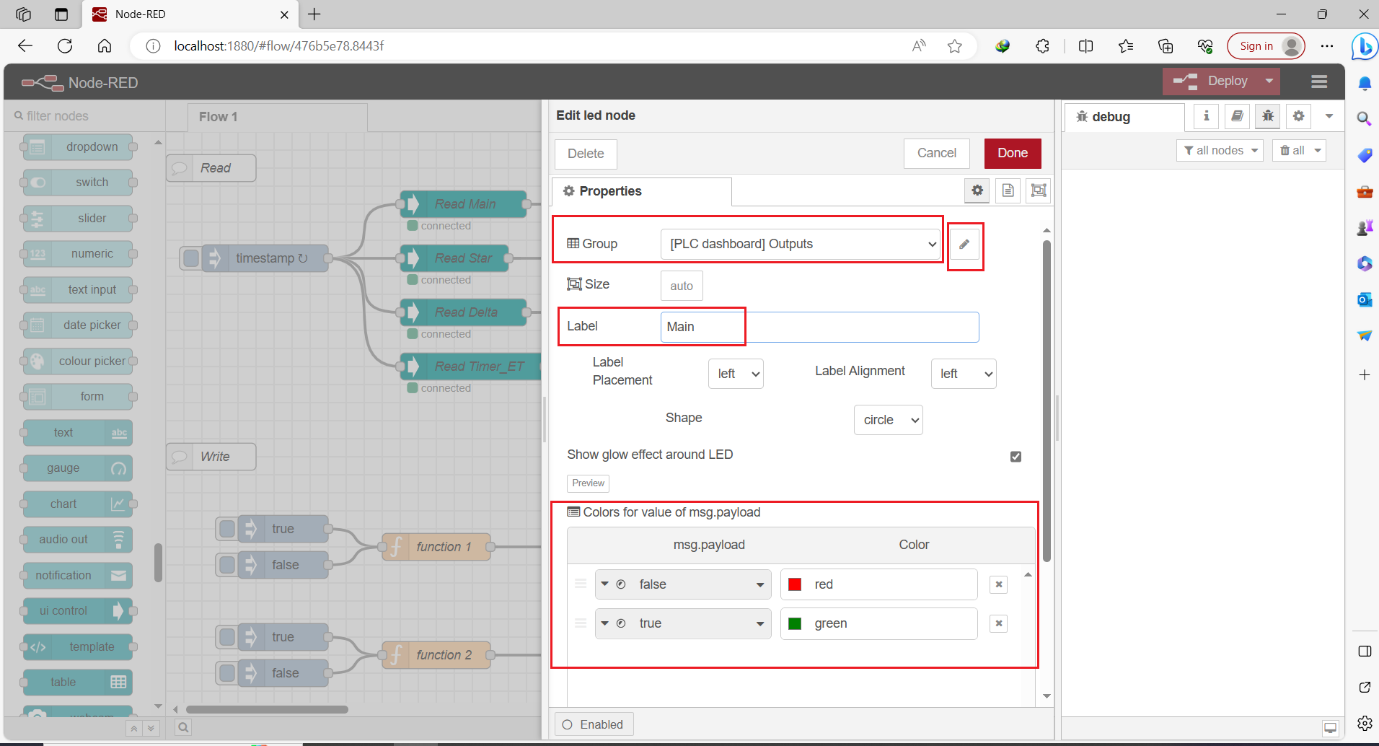Select the gauge node in the palette

click(x=76, y=467)
